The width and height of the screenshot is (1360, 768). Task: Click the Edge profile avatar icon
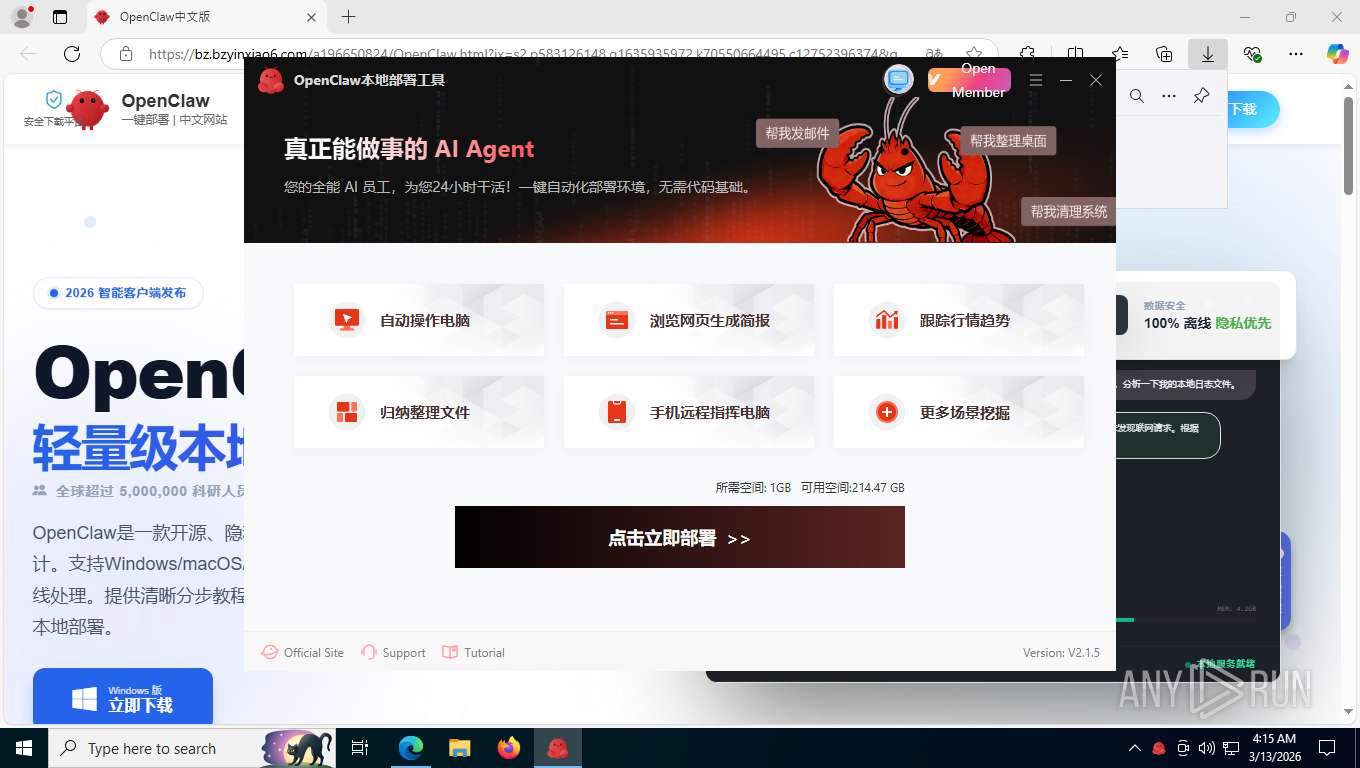pyautogui.click(x=22, y=17)
